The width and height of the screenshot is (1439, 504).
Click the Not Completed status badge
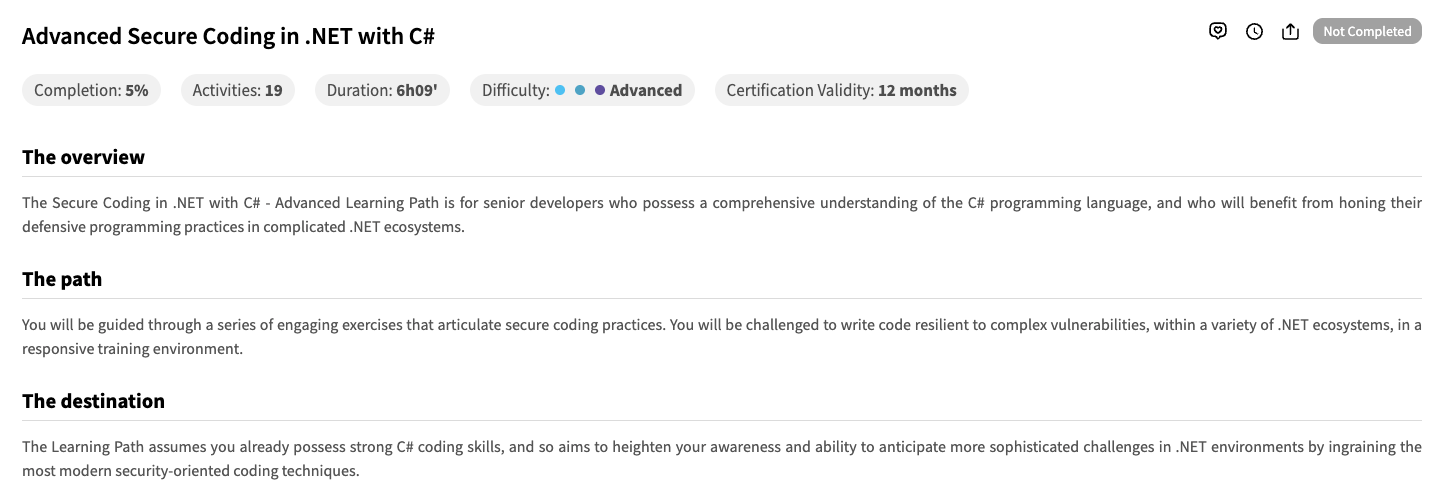click(1366, 31)
